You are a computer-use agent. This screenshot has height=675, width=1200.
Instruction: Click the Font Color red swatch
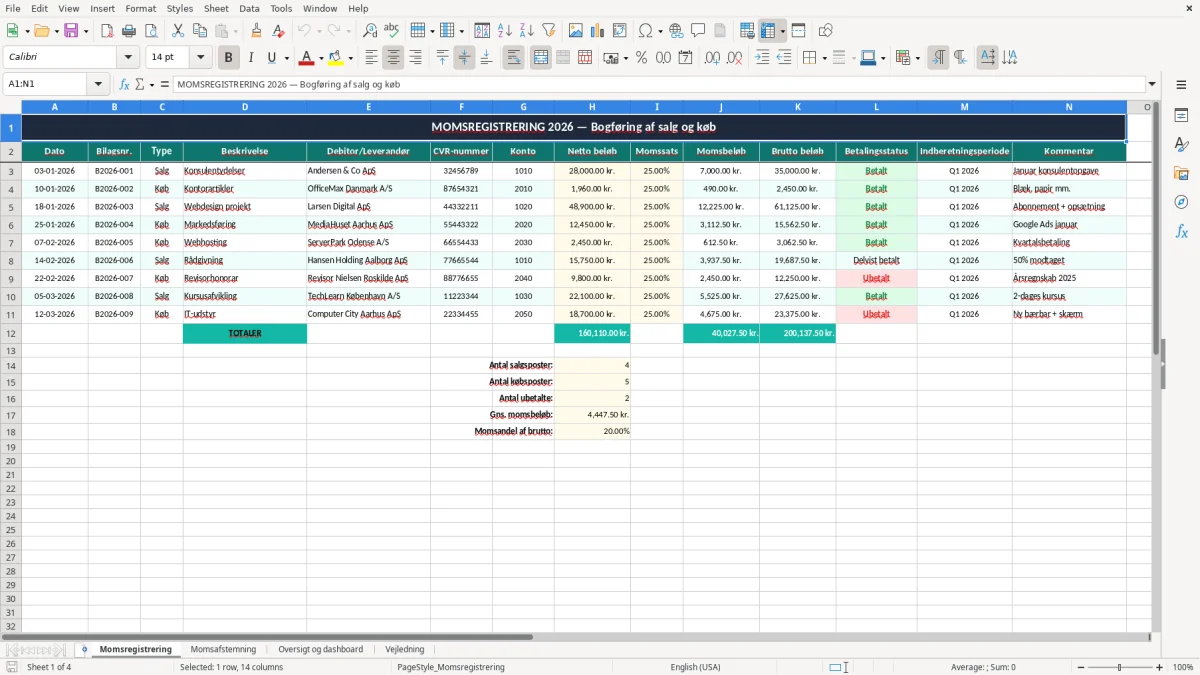307,58
